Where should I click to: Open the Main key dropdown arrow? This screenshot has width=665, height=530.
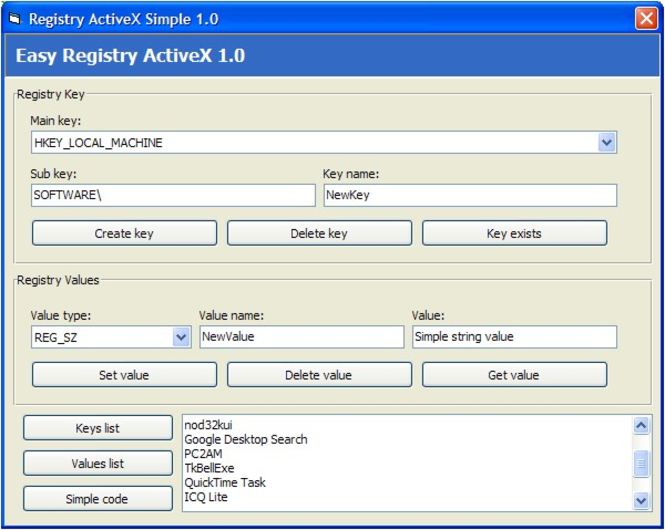(607, 142)
